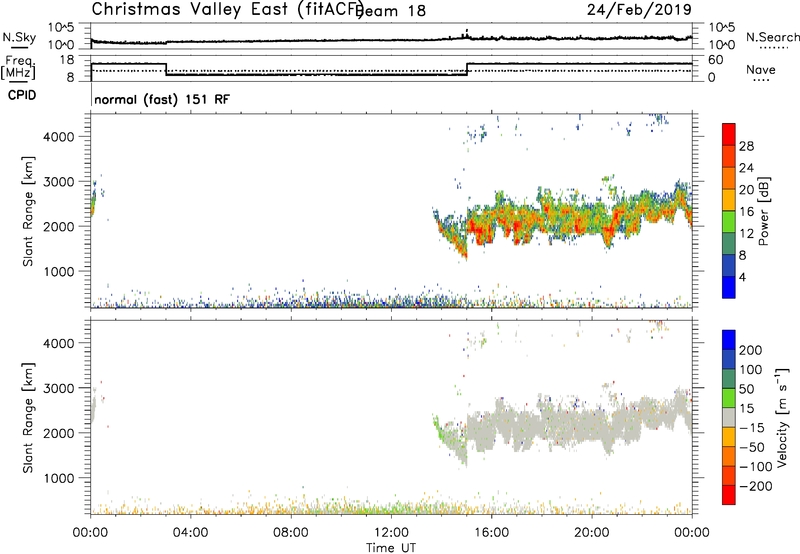Click the '1000' tick of the velocity panel
The height and width of the screenshot is (554, 800).
[x=60, y=478]
